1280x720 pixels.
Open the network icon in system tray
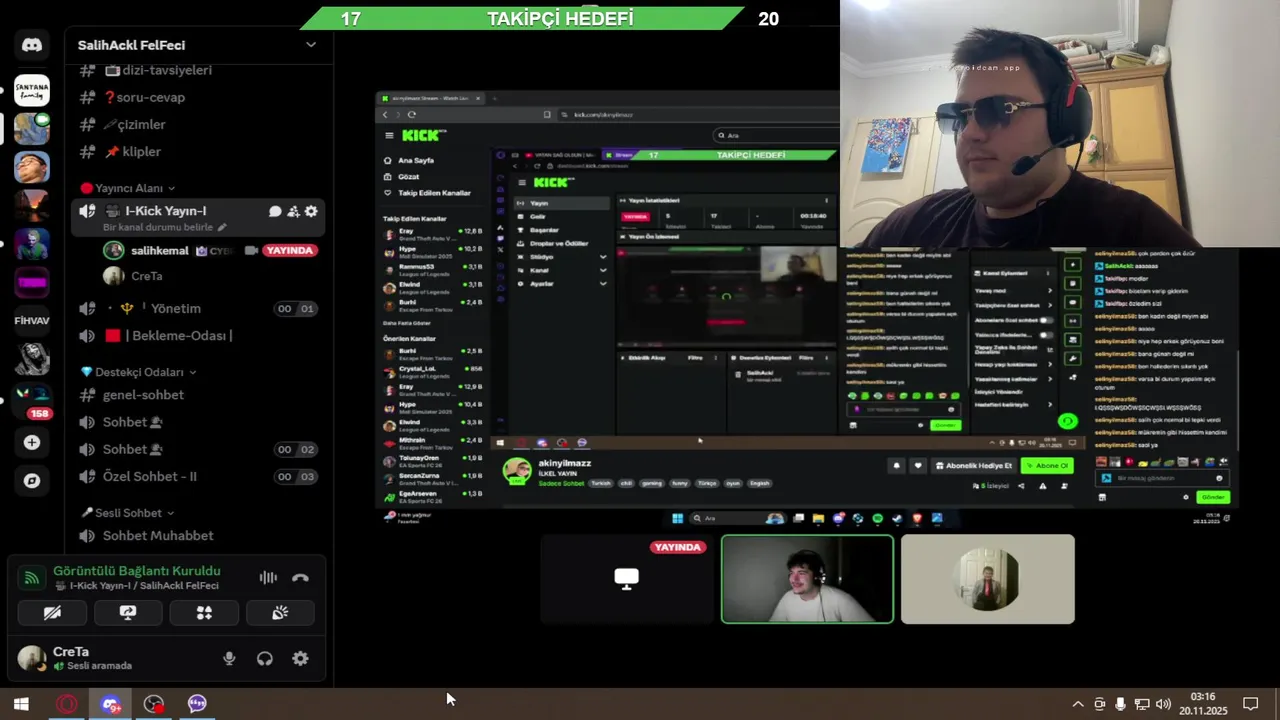tap(1142, 704)
